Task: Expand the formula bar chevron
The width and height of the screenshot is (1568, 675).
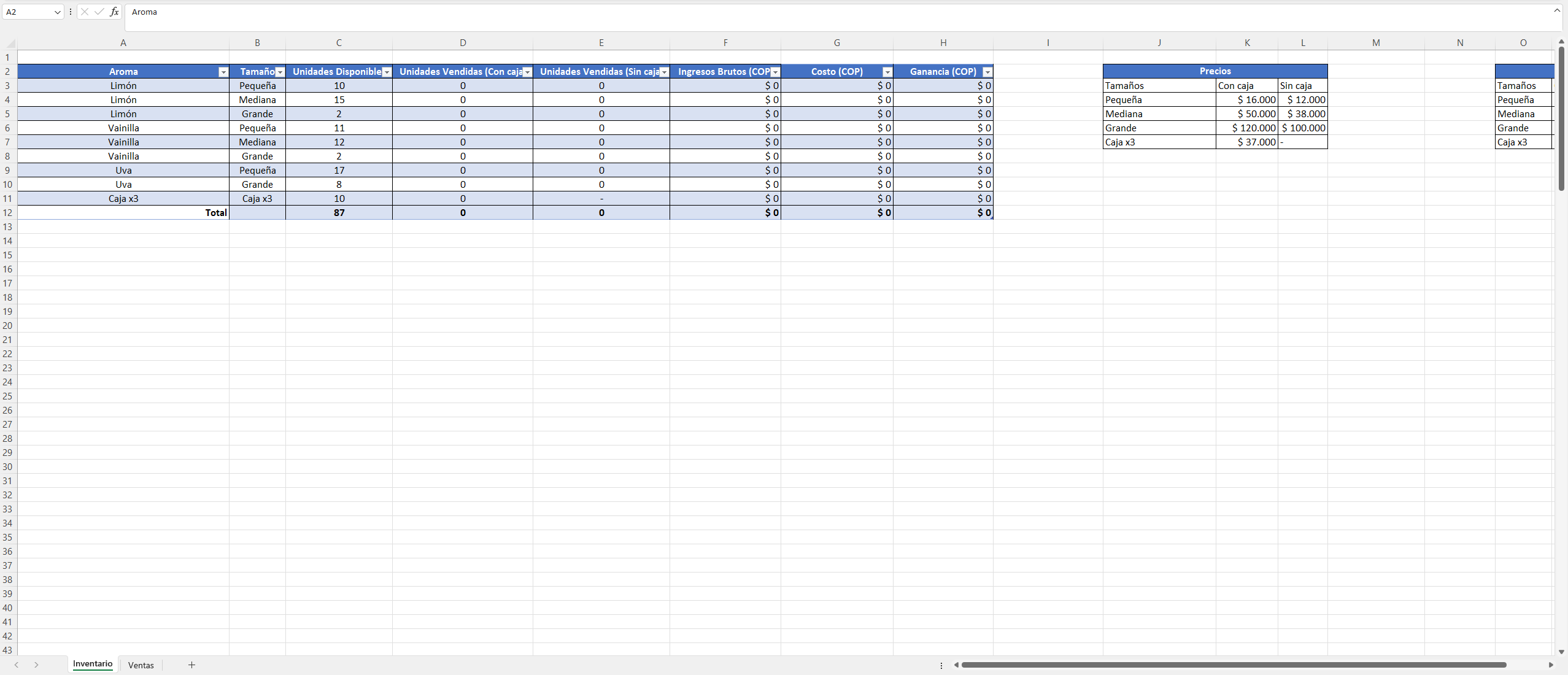Action: pyautogui.click(x=1556, y=10)
